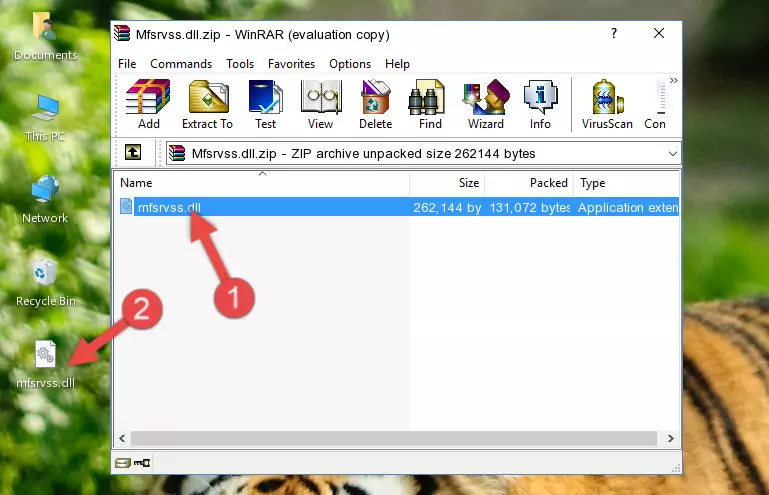Click the 262,144 size cell
Viewport: 769px width, 495px height.
(447, 208)
